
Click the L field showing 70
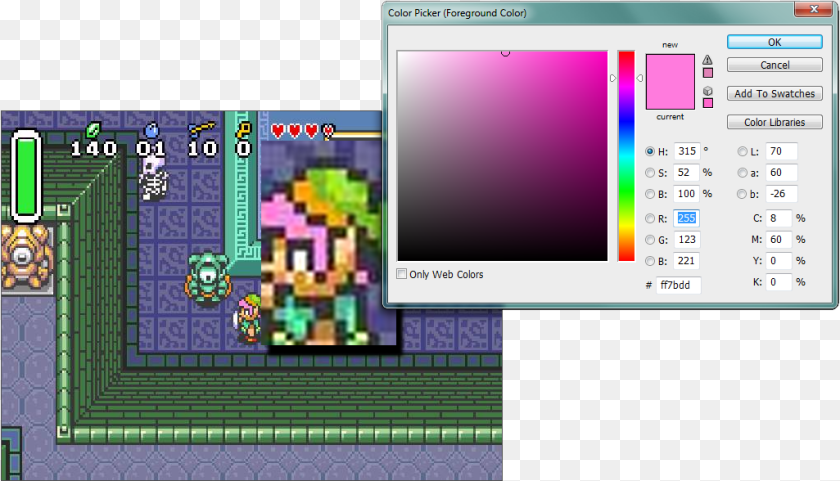point(781,152)
